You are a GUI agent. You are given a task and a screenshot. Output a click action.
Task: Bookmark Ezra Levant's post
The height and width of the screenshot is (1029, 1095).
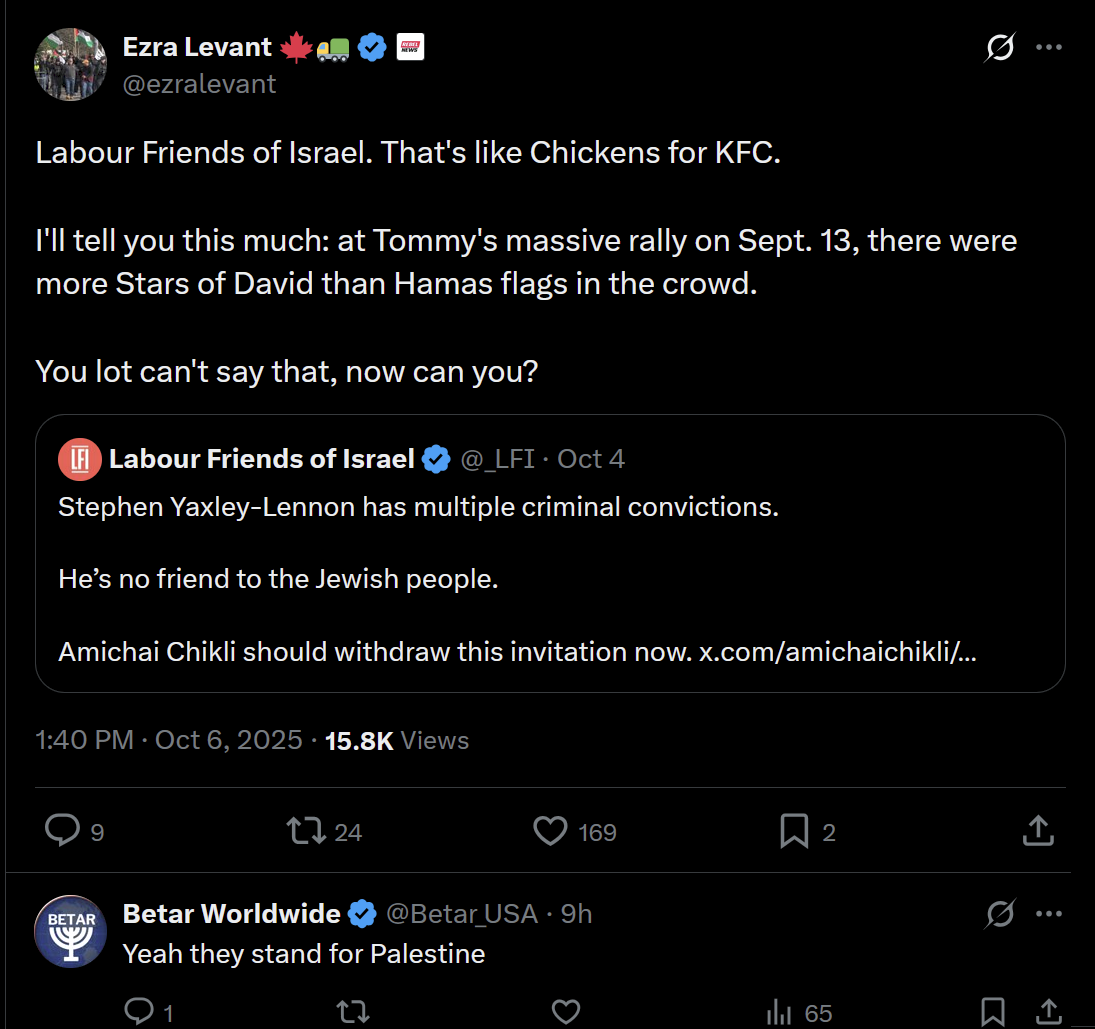click(794, 830)
